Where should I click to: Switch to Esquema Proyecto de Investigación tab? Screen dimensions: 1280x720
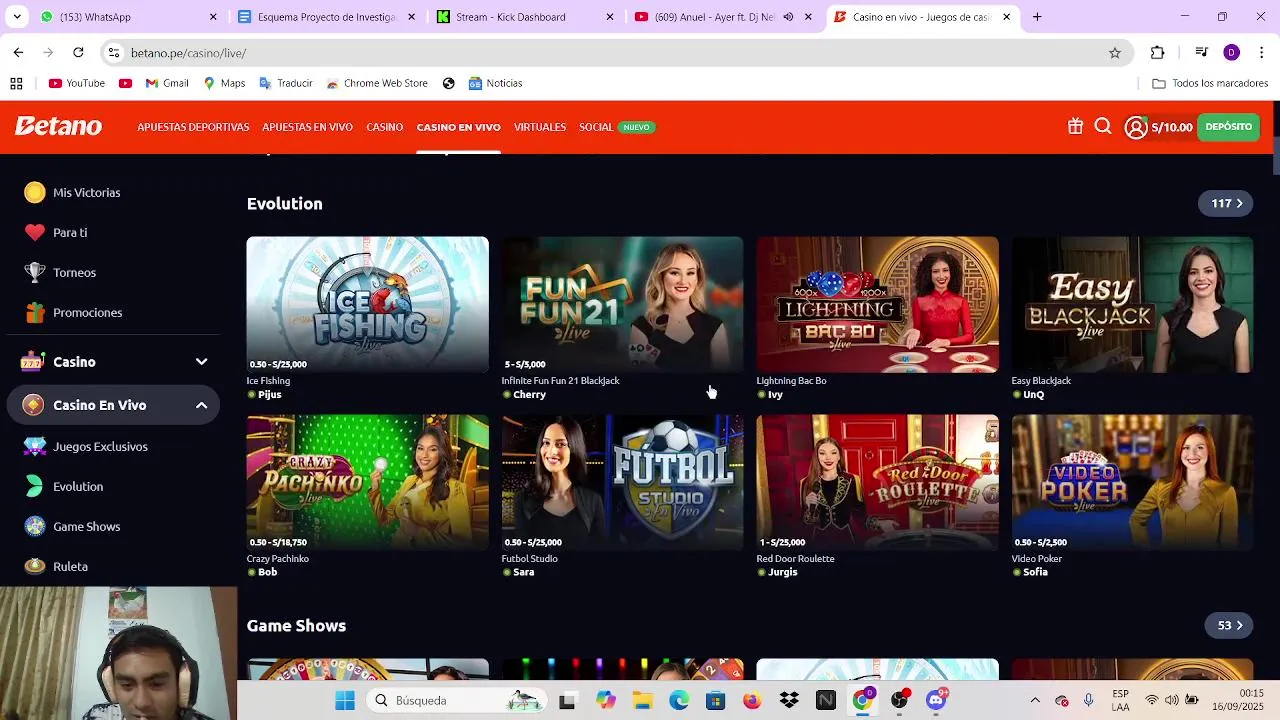pos(327,17)
